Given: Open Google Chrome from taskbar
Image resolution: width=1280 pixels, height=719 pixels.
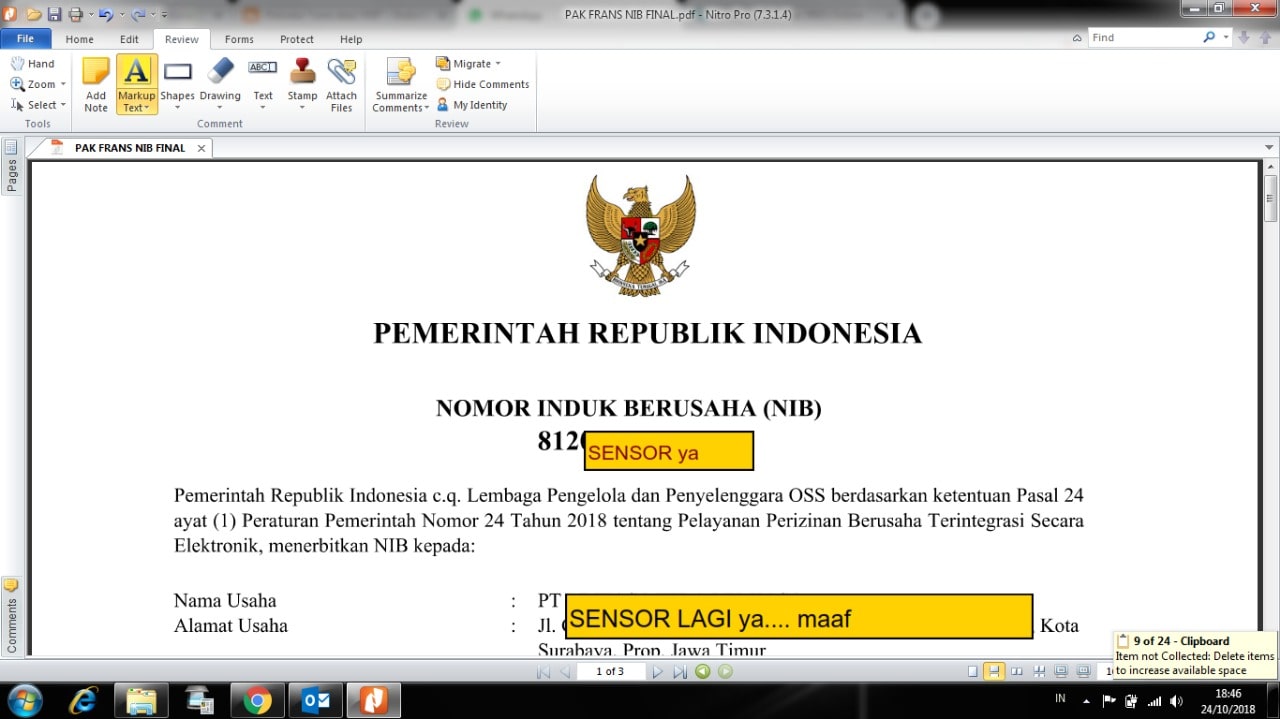Looking at the screenshot, I should coord(258,700).
